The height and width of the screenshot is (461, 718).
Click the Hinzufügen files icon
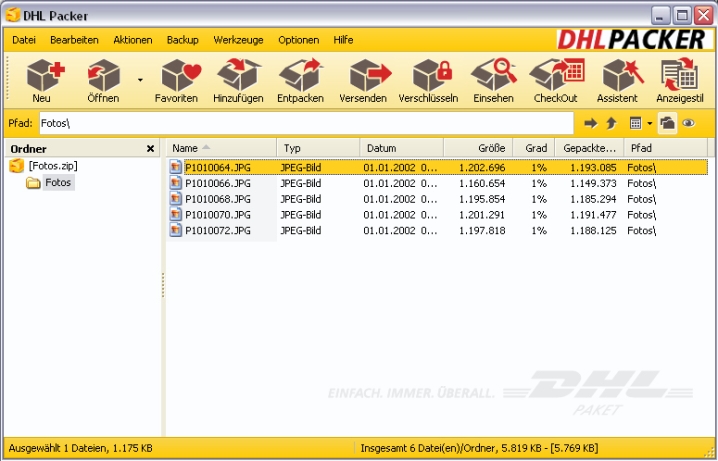[x=237, y=80]
